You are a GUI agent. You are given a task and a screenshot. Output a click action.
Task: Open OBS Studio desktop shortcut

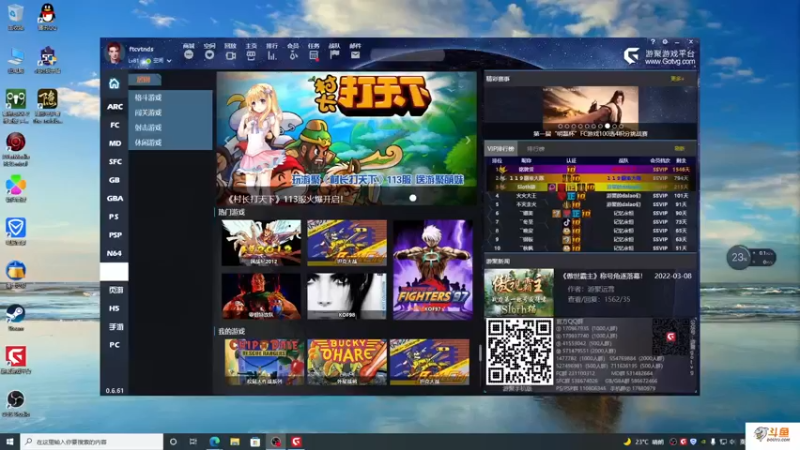(x=16, y=403)
